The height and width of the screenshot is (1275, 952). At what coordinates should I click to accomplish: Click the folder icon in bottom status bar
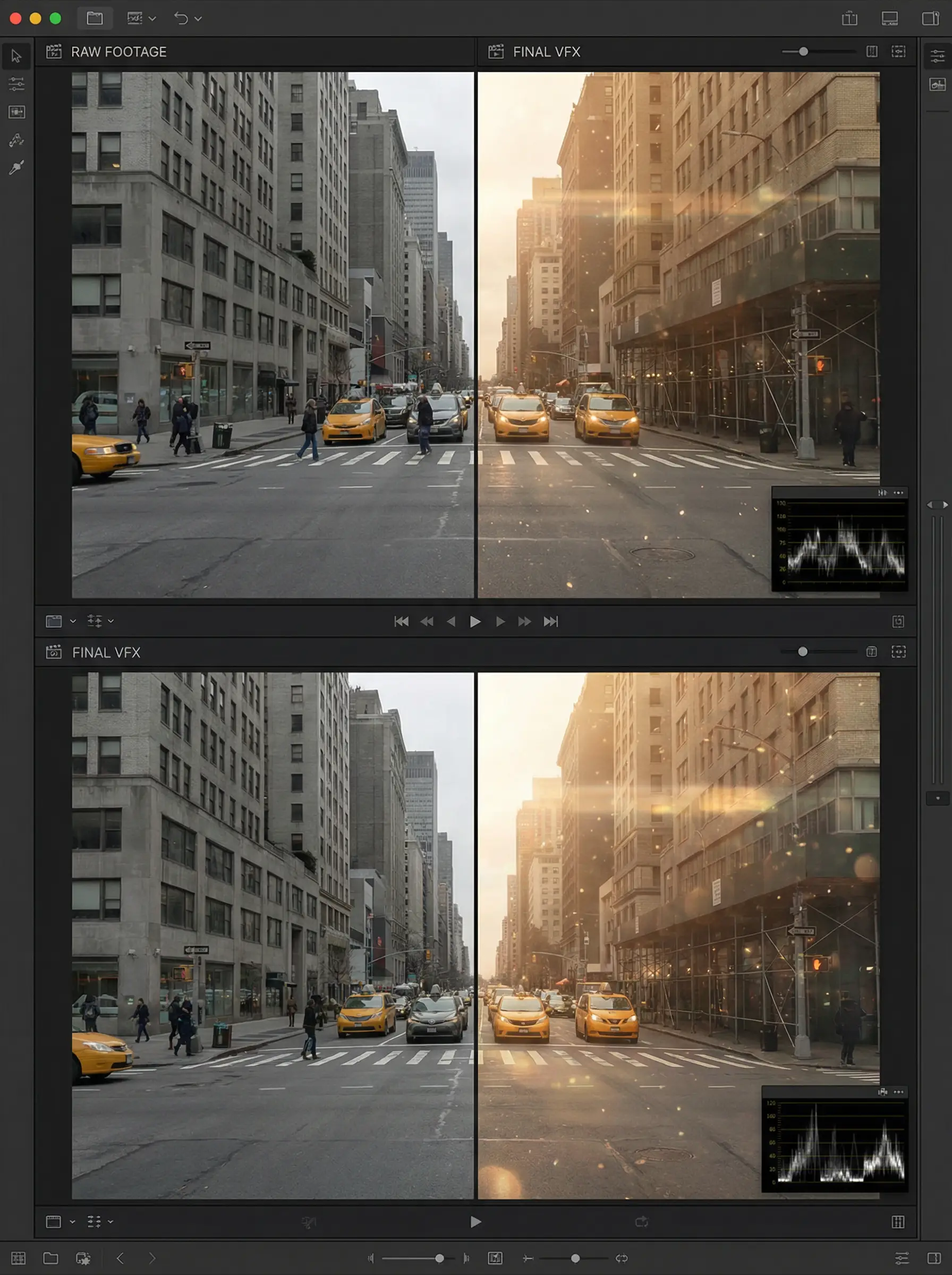pyautogui.click(x=50, y=1257)
